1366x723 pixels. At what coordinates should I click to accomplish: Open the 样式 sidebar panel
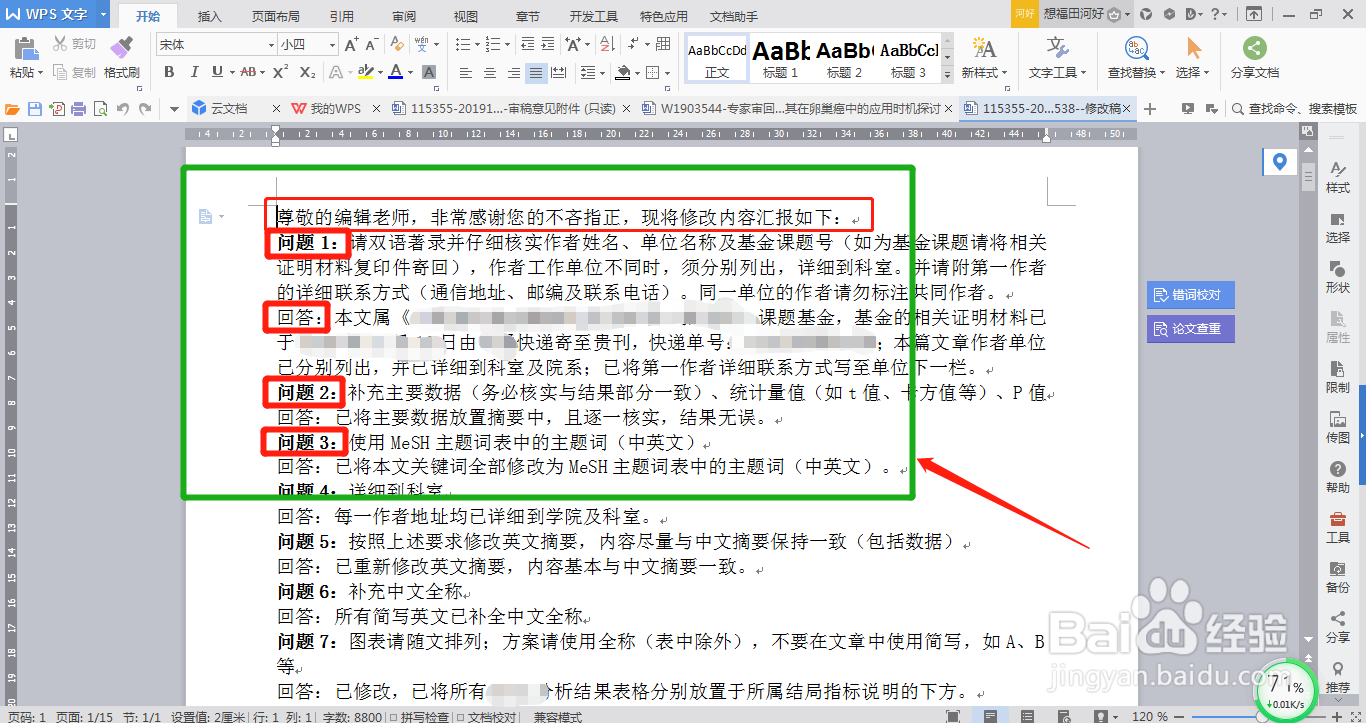click(x=1337, y=178)
